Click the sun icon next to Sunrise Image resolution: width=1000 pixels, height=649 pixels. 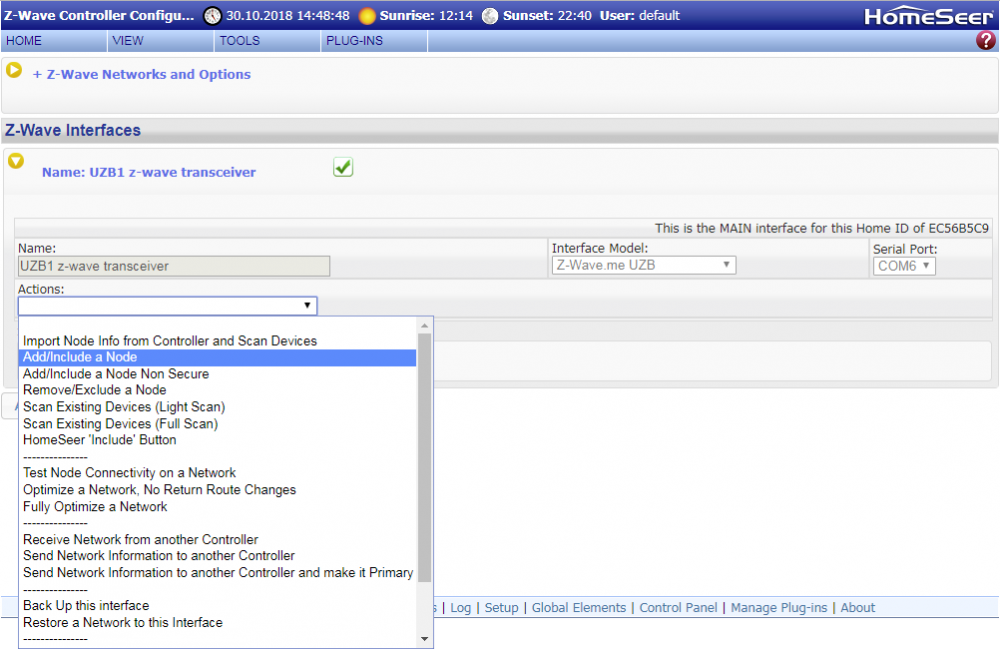pyautogui.click(x=368, y=16)
